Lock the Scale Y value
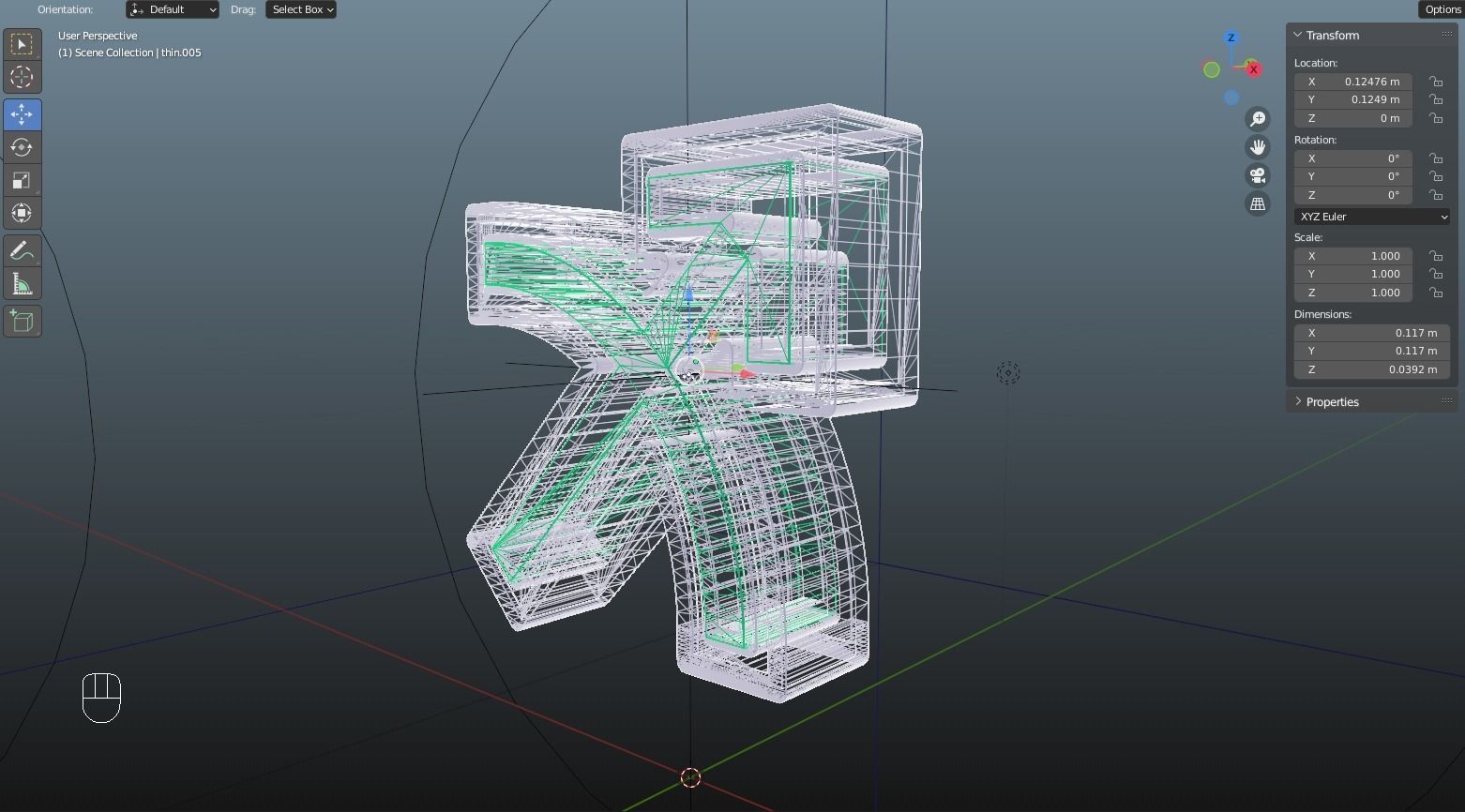The height and width of the screenshot is (812, 1465). [1436, 274]
